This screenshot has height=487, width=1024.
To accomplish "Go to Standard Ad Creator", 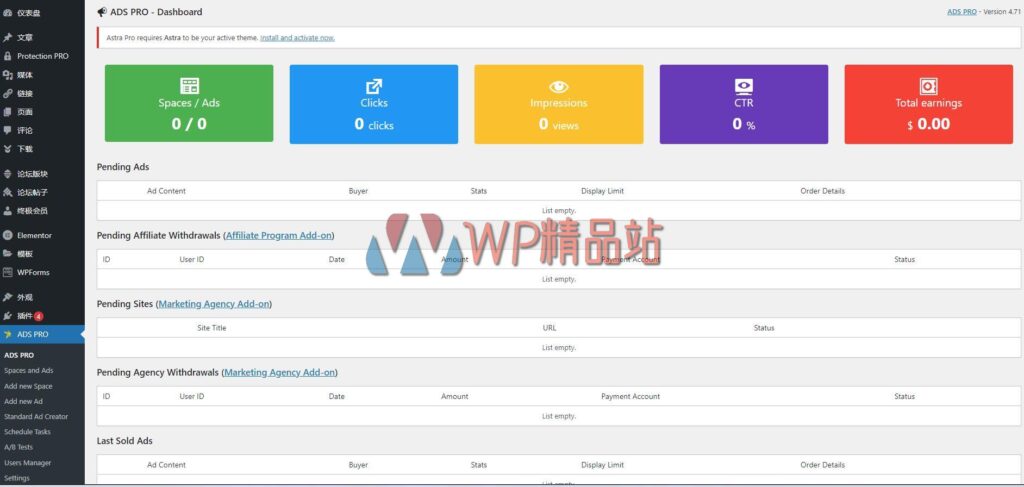I will [36, 416].
